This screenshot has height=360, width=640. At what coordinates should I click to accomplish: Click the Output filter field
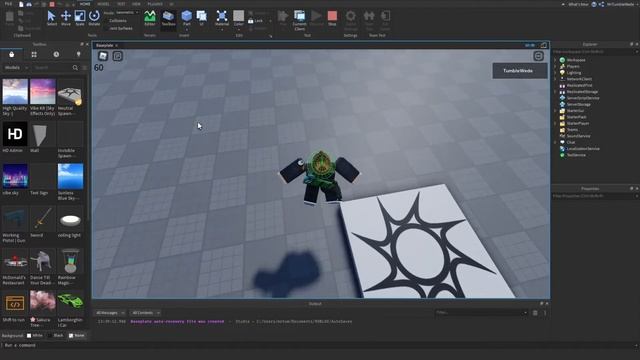click(482, 313)
